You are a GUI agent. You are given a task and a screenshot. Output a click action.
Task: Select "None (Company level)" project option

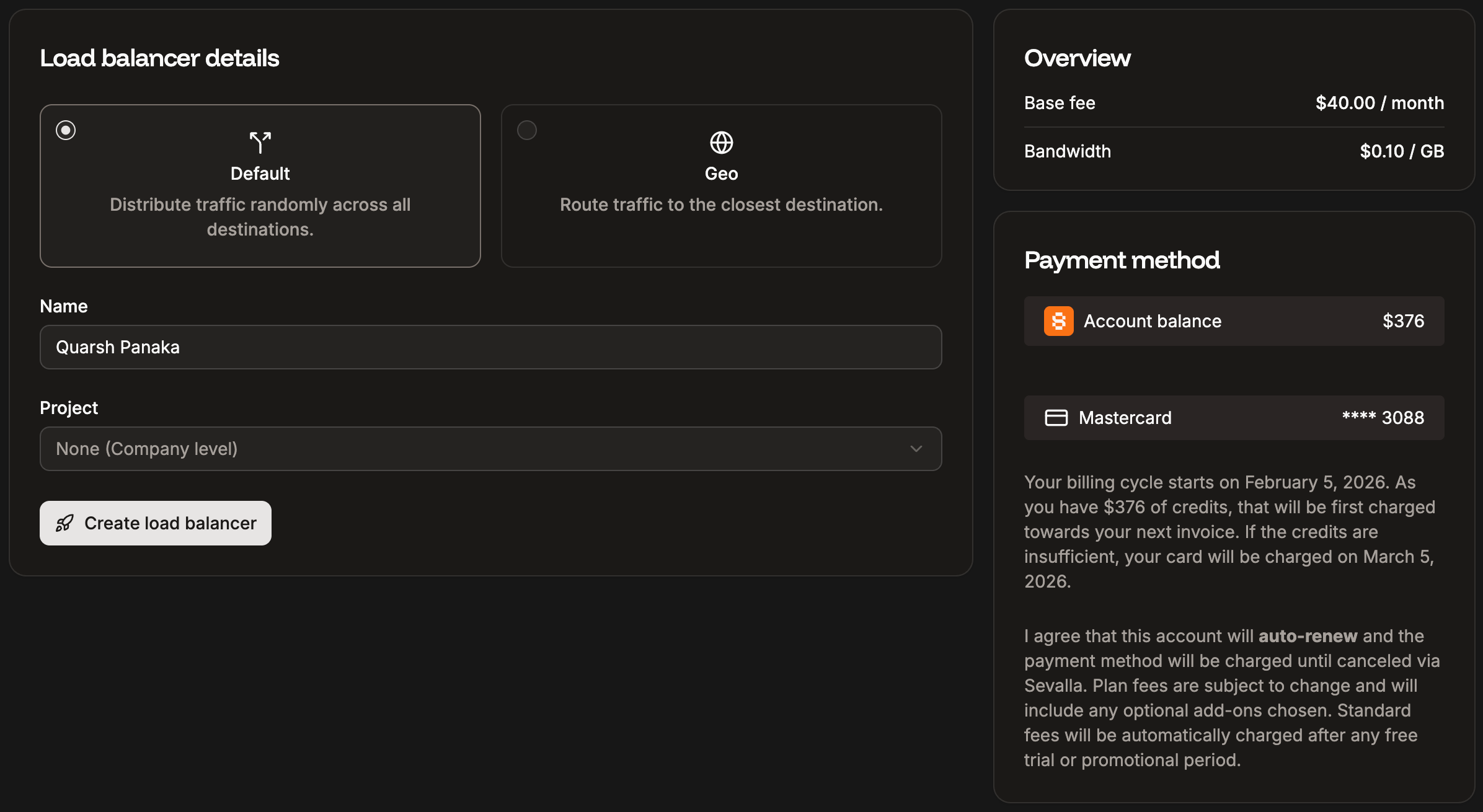coord(147,448)
